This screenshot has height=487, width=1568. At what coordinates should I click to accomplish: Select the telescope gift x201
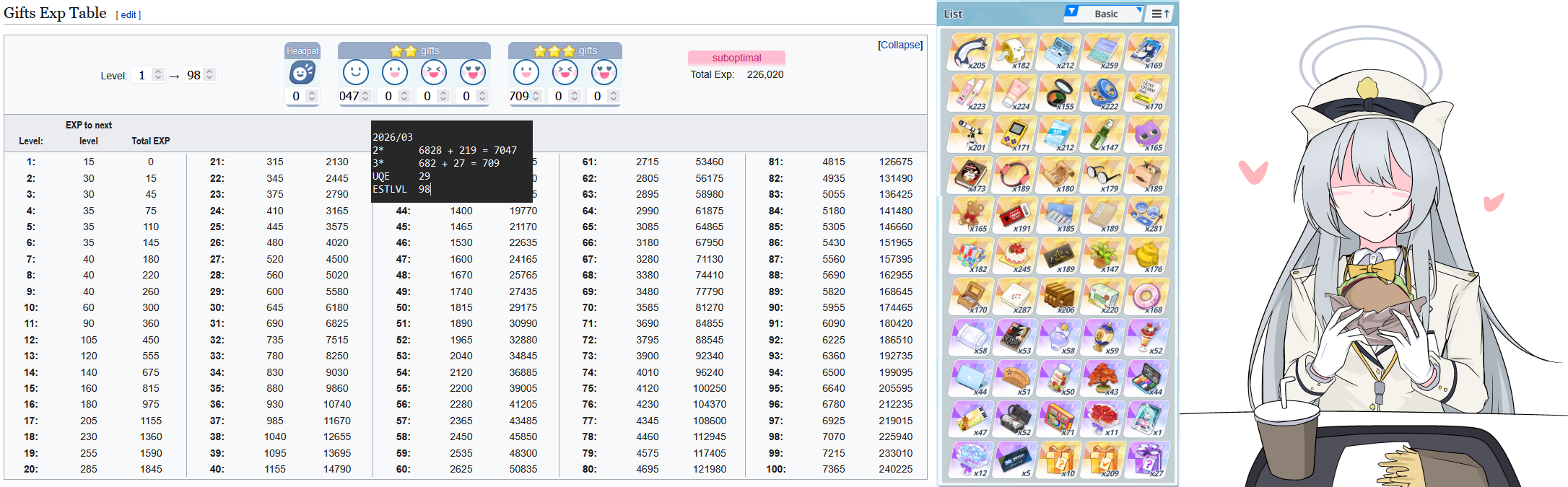[x=970, y=133]
